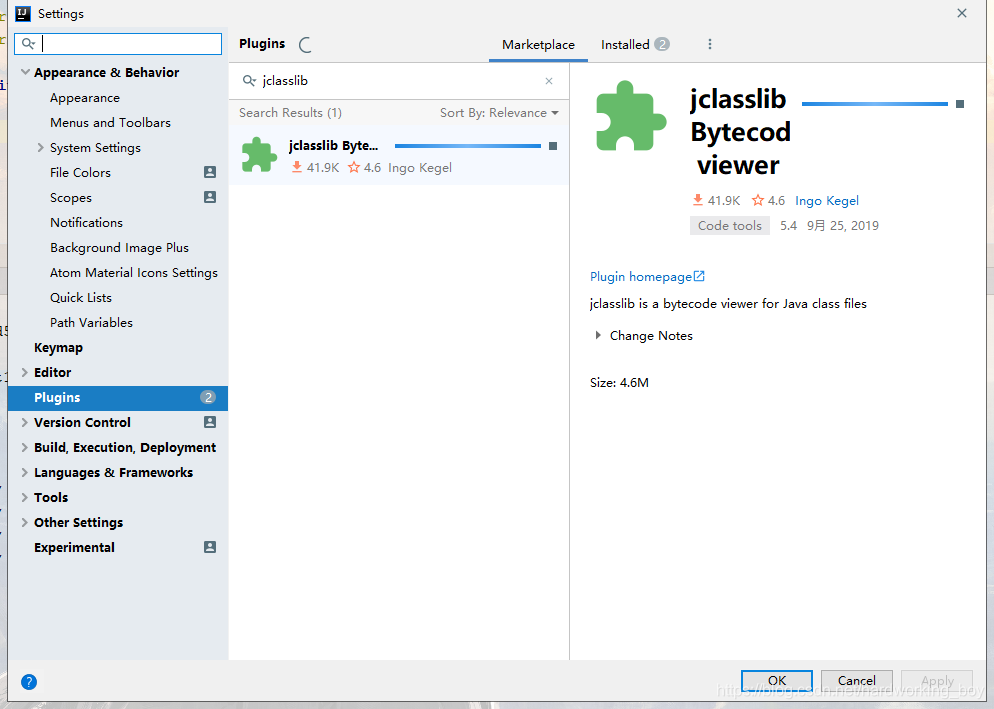Image resolution: width=994 pixels, height=709 pixels.
Task: Open the Plugin homepage link
Action: pyautogui.click(x=641, y=276)
